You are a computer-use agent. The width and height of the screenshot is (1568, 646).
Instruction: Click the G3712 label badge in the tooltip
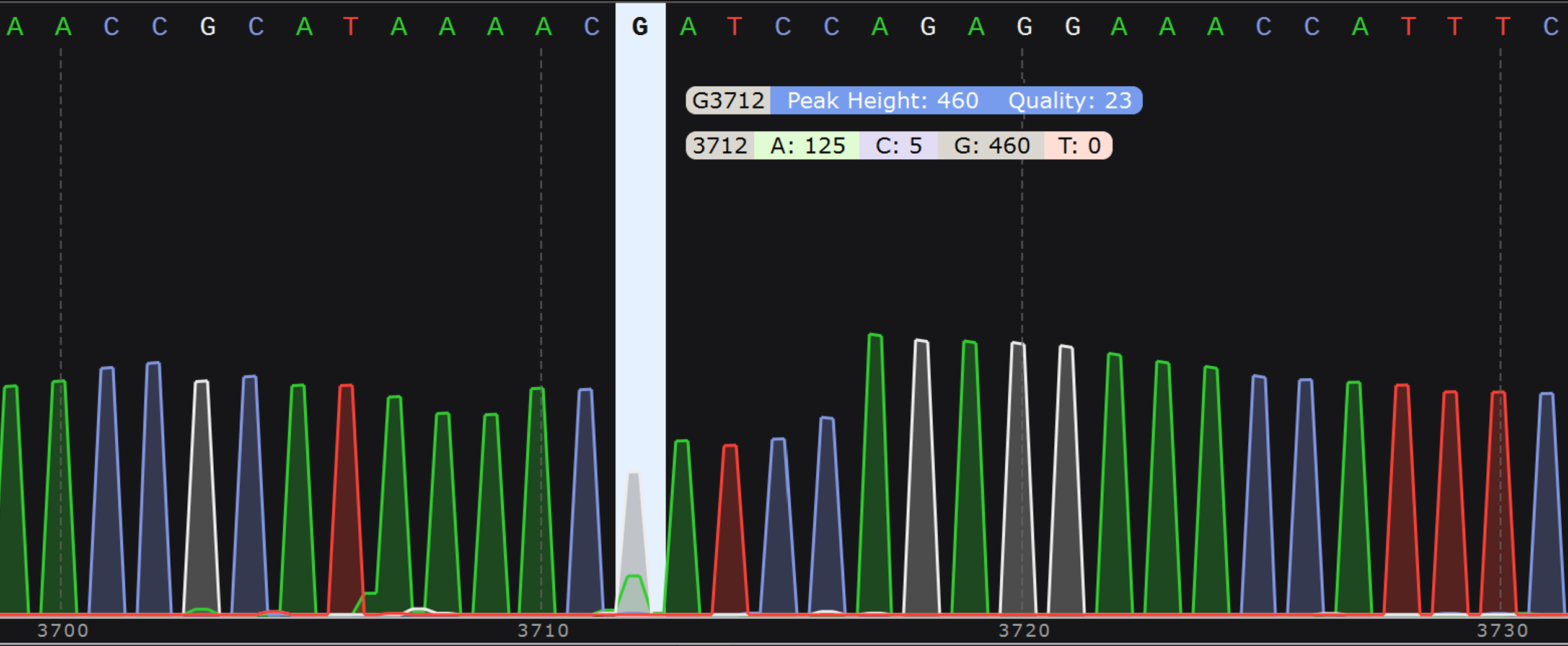[728, 100]
